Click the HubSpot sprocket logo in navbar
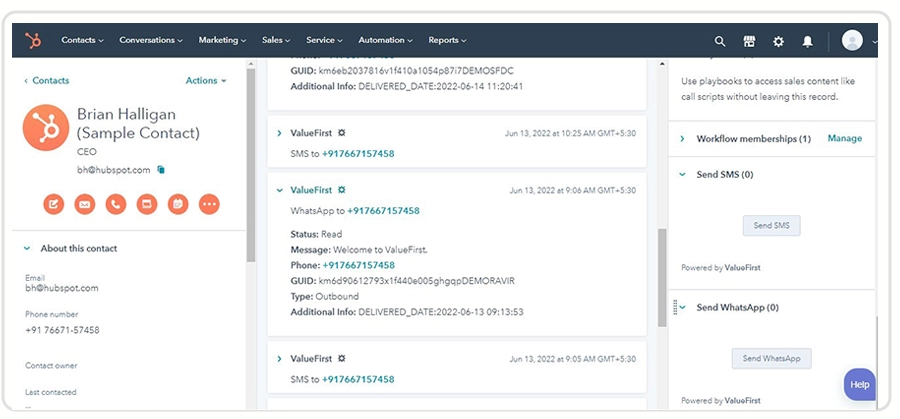The height and width of the screenshot is (419, 900). point(33,40)
